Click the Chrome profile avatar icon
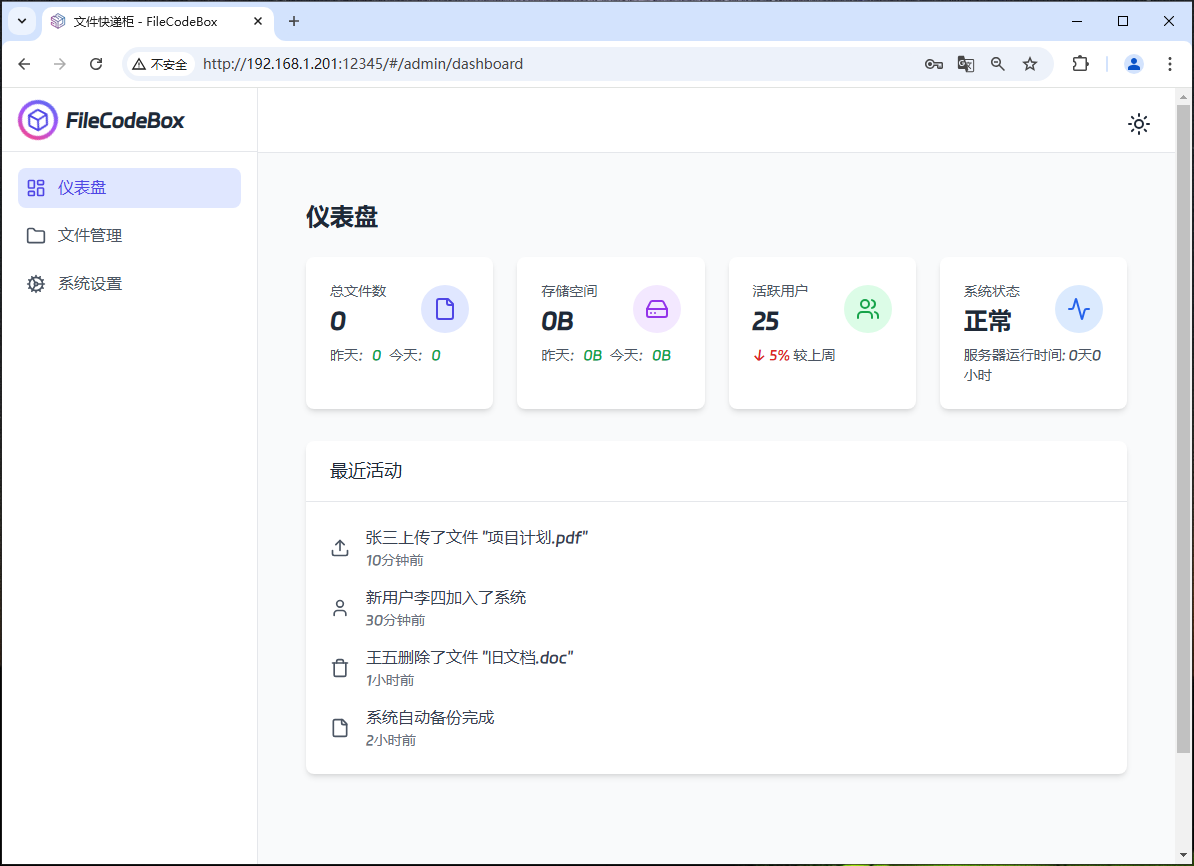The width and height of the screenshot is (1194, 866). point(1133,63)
